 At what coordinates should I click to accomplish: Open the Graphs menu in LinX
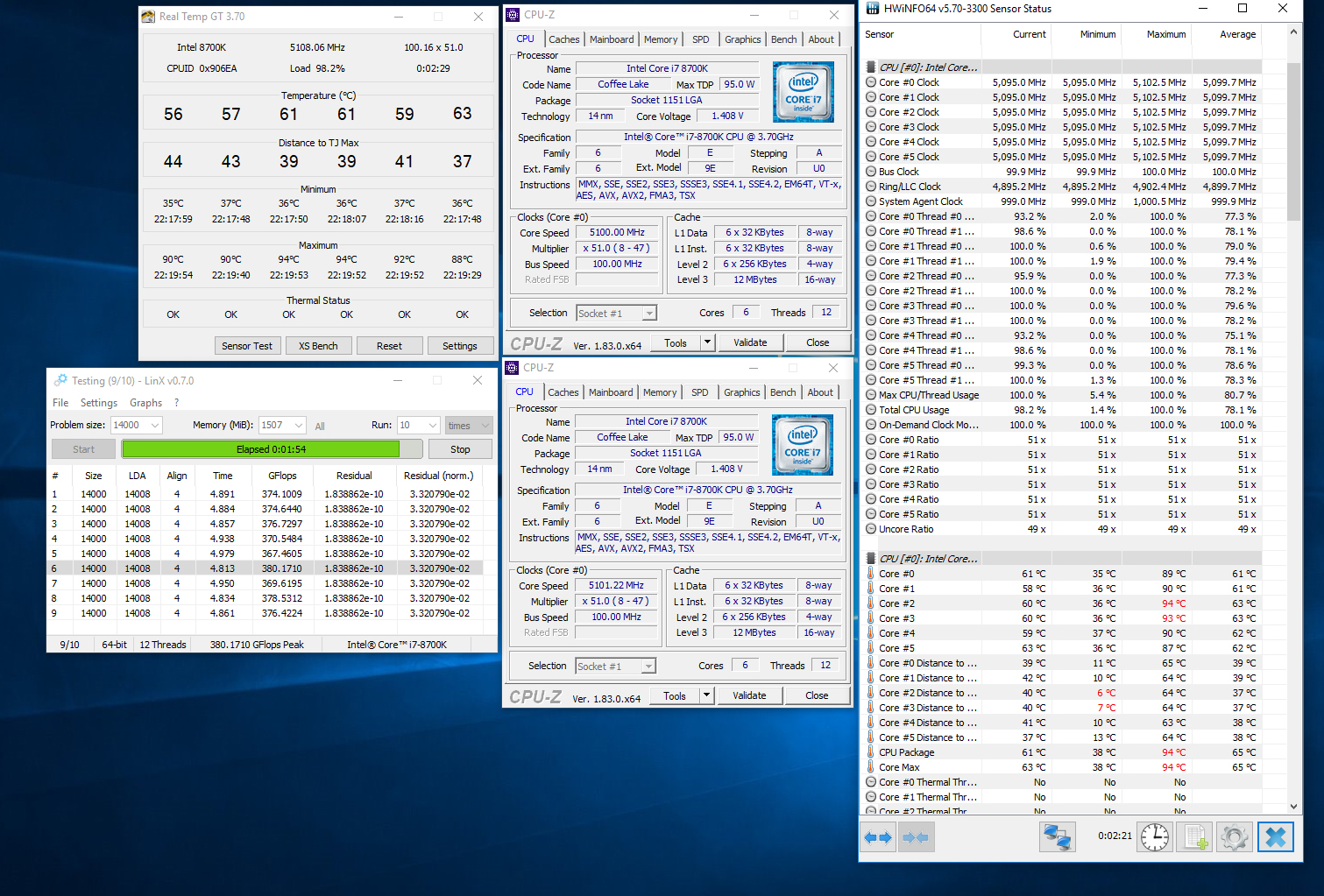145,403
